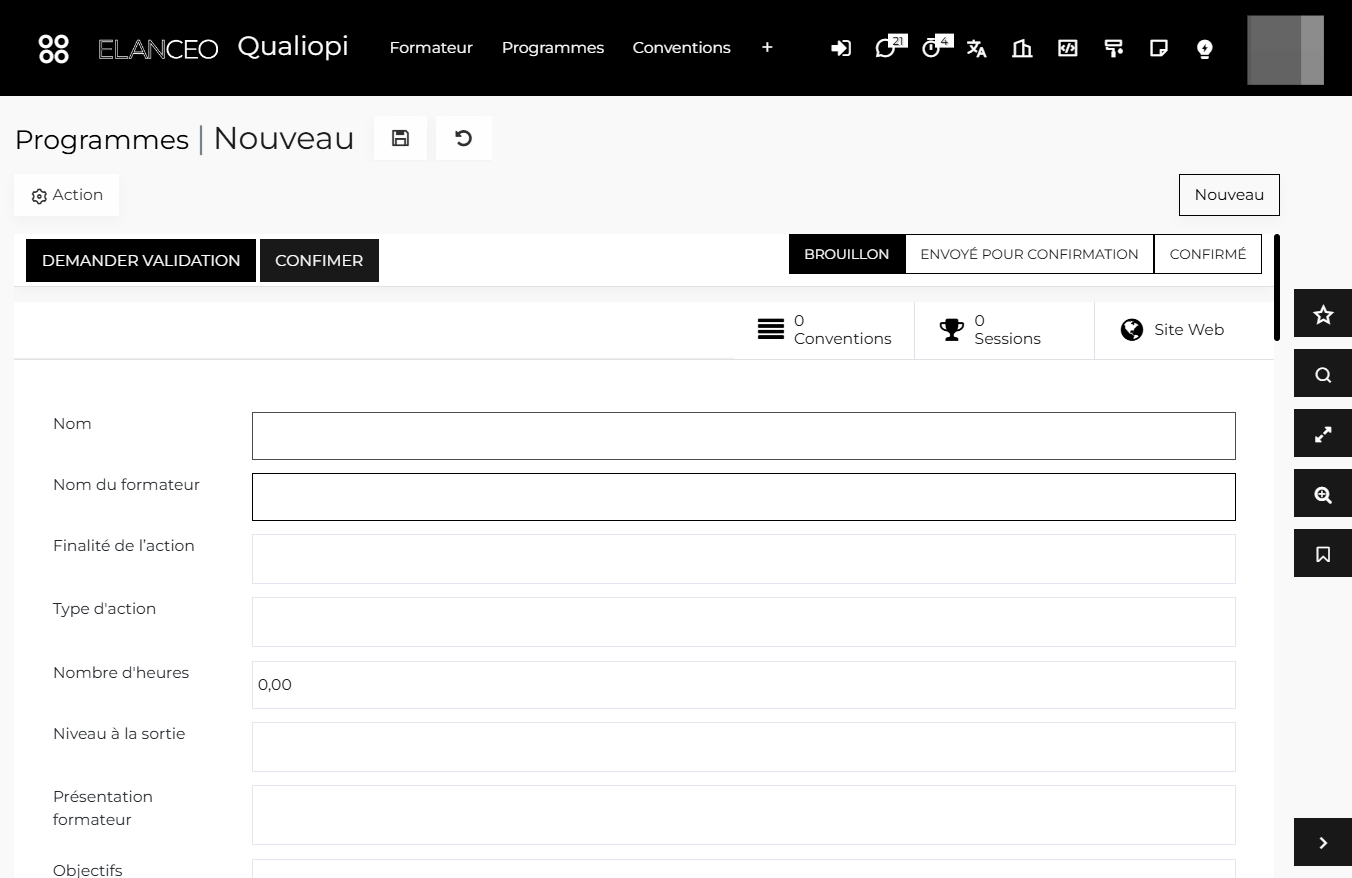Viewport: 1352px width, 878px height.
Task: Open the Niveau à la sortie field
Action: click(744, 747)
